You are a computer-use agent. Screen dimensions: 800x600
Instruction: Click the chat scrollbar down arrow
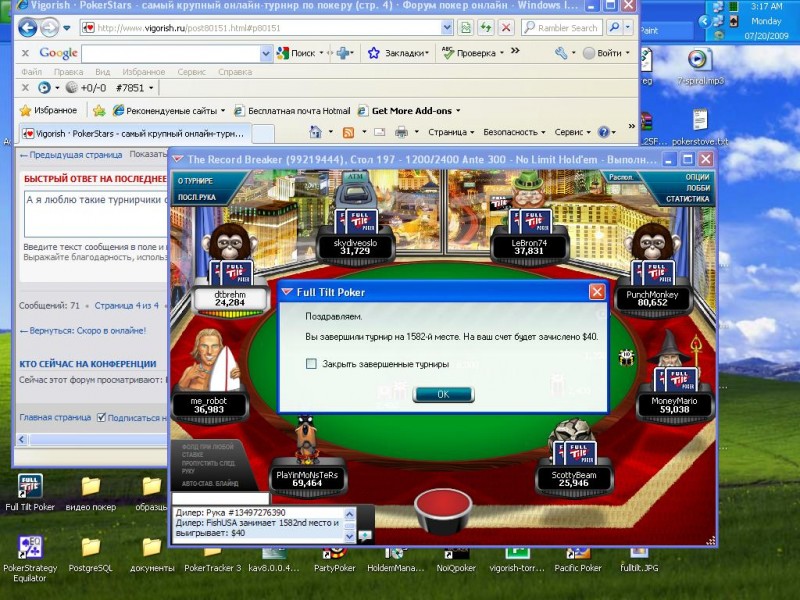click(x=349, y=536)
